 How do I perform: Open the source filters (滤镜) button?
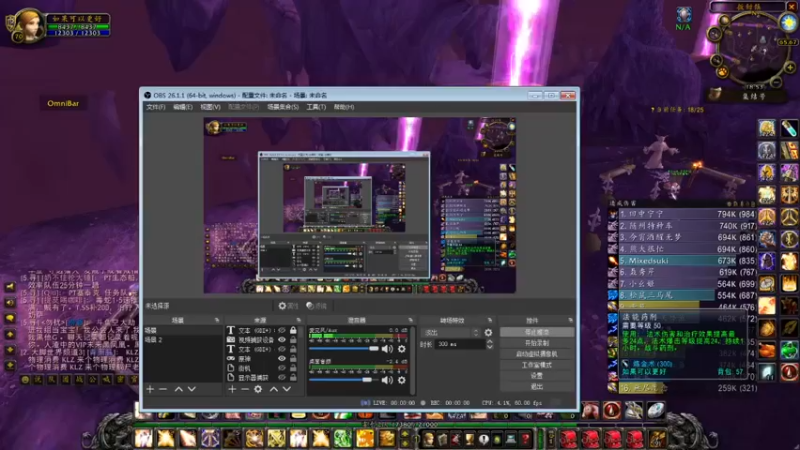[x=316, y=306]
